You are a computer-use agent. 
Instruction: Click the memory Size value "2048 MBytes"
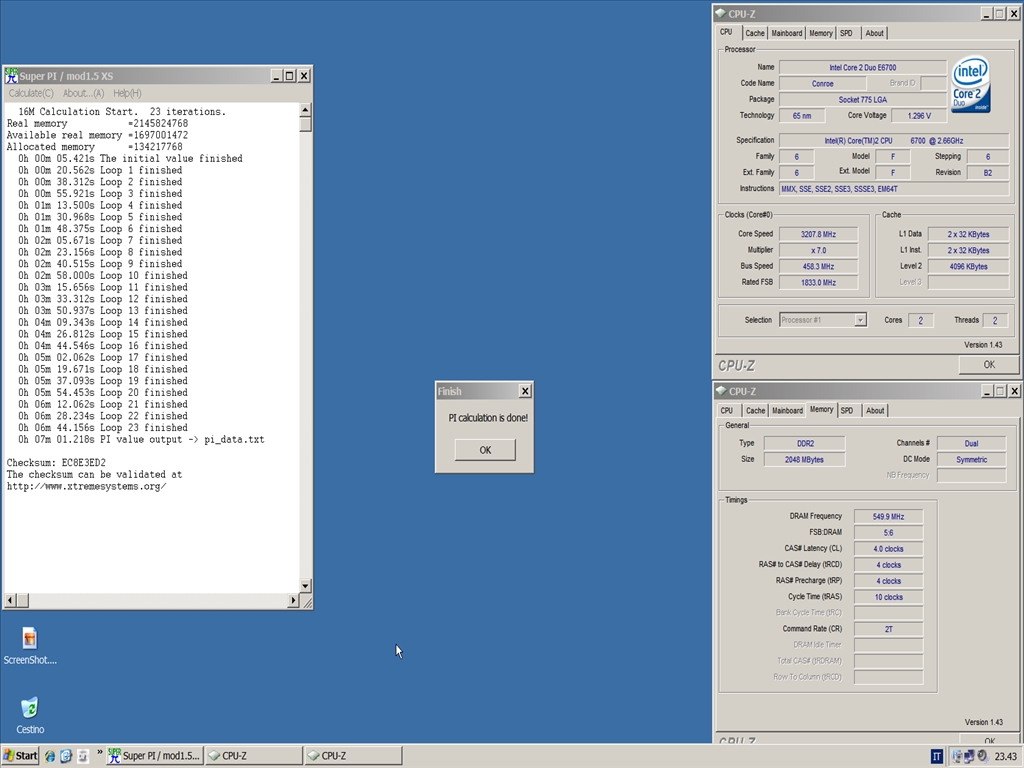(x=805, y=460)
